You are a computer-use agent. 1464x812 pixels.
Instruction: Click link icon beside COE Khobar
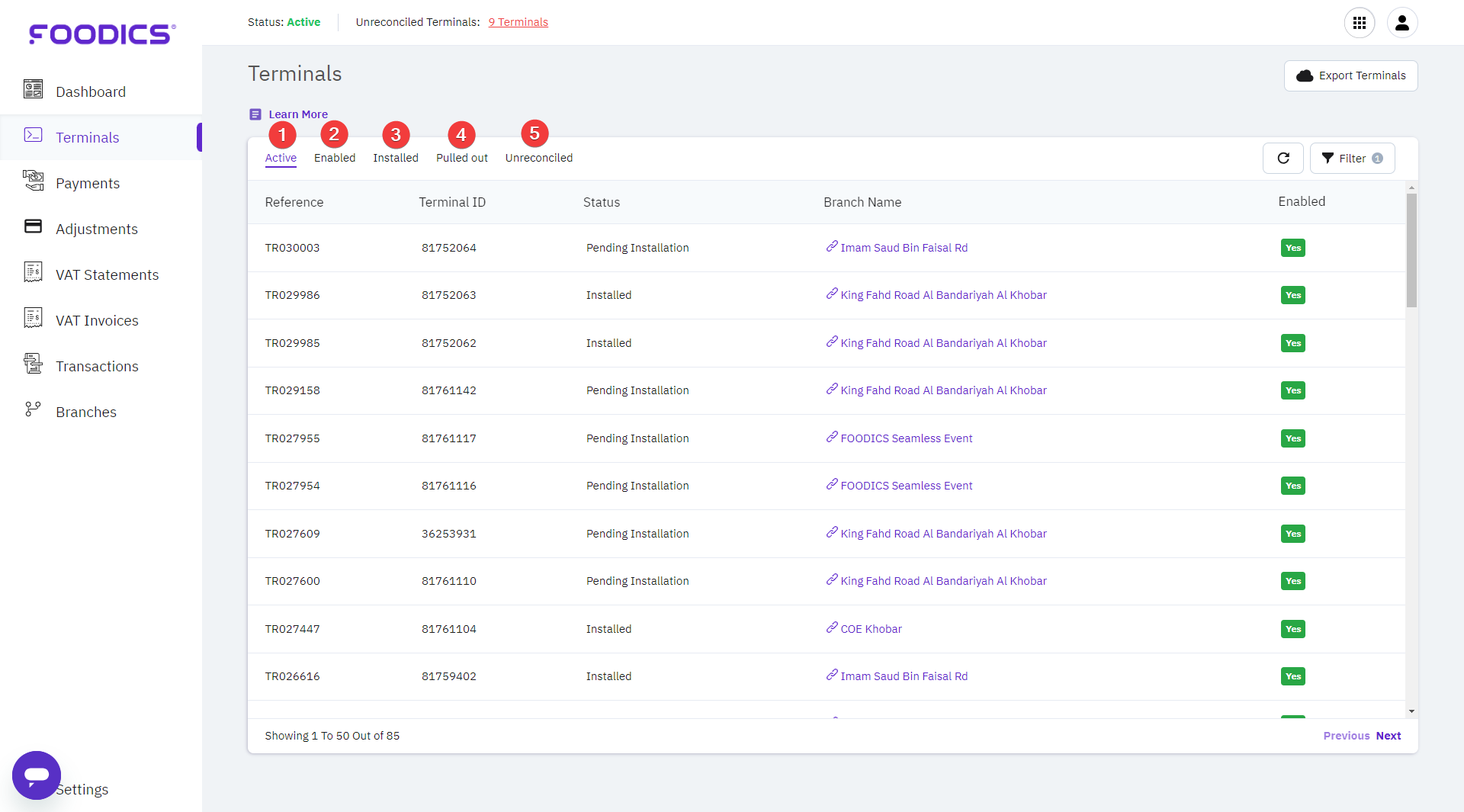click(832, 627)
